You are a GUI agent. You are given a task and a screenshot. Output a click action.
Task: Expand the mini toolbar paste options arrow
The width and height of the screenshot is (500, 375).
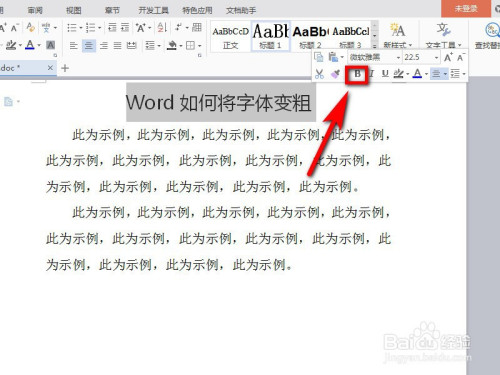click(342, 58)
